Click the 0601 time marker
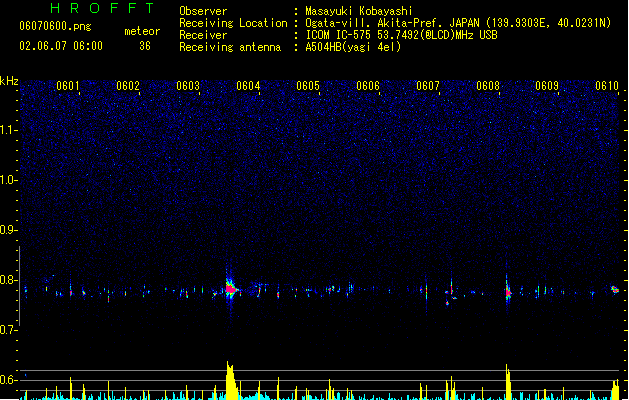Viewport: 629px width, 400px height. [68, 86]
